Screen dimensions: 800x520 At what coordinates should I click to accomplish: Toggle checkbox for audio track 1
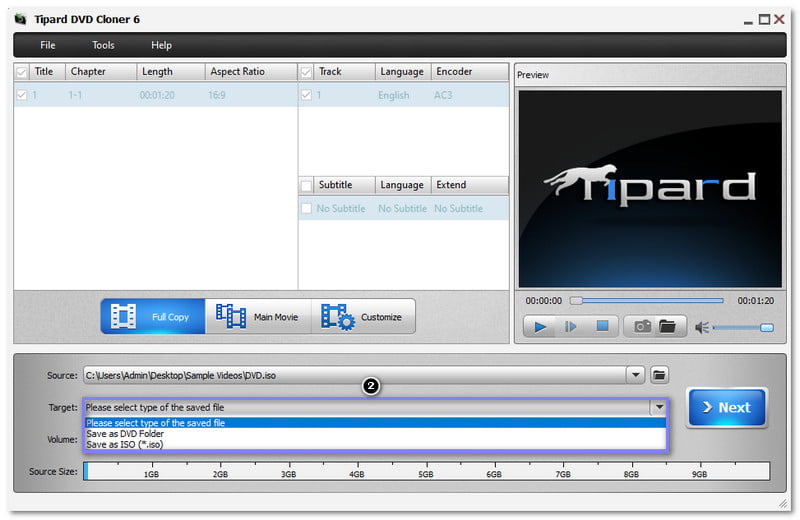click(306, 95)
